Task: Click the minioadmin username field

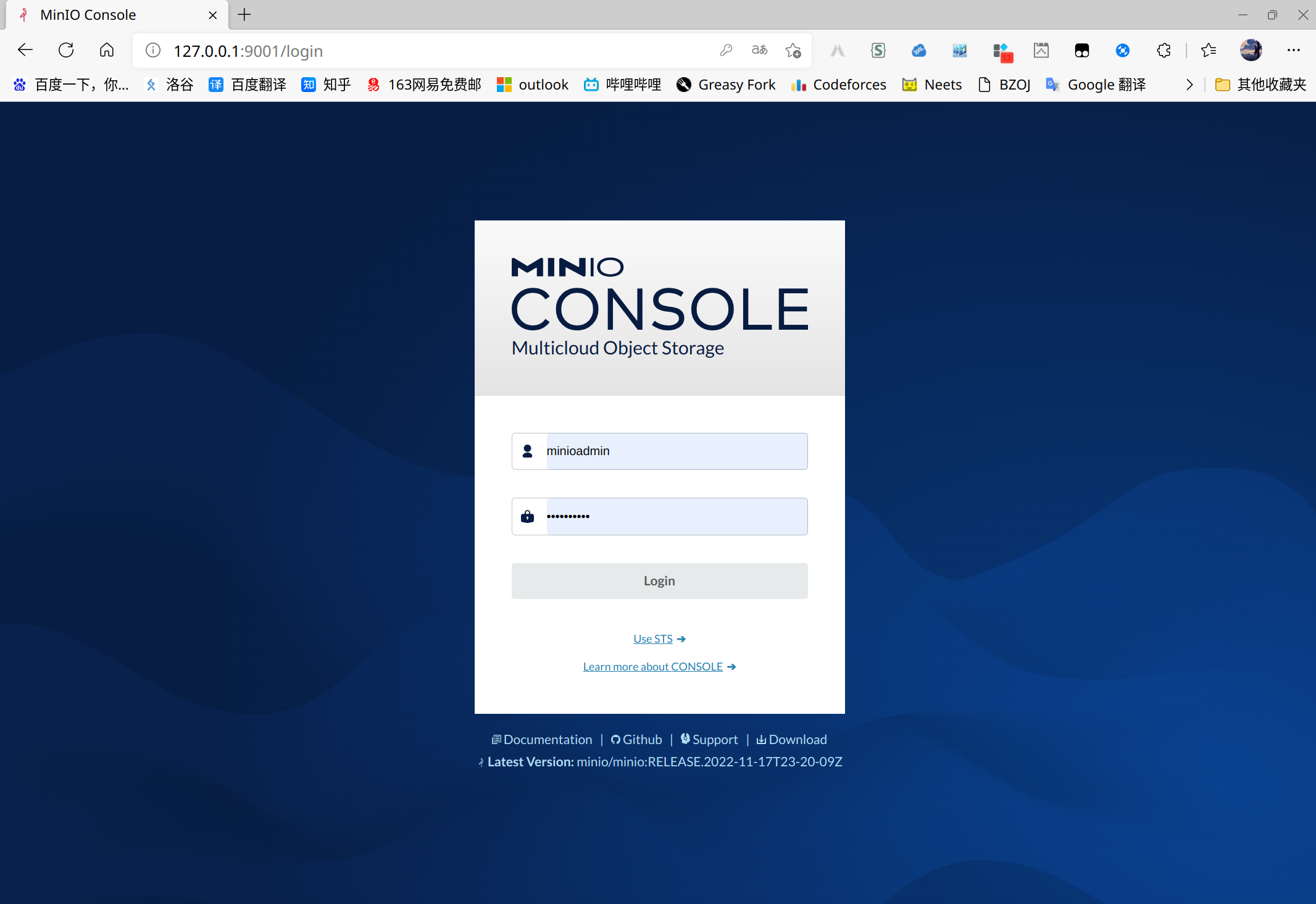Action: pyautogui.click(x=676, y=451)
